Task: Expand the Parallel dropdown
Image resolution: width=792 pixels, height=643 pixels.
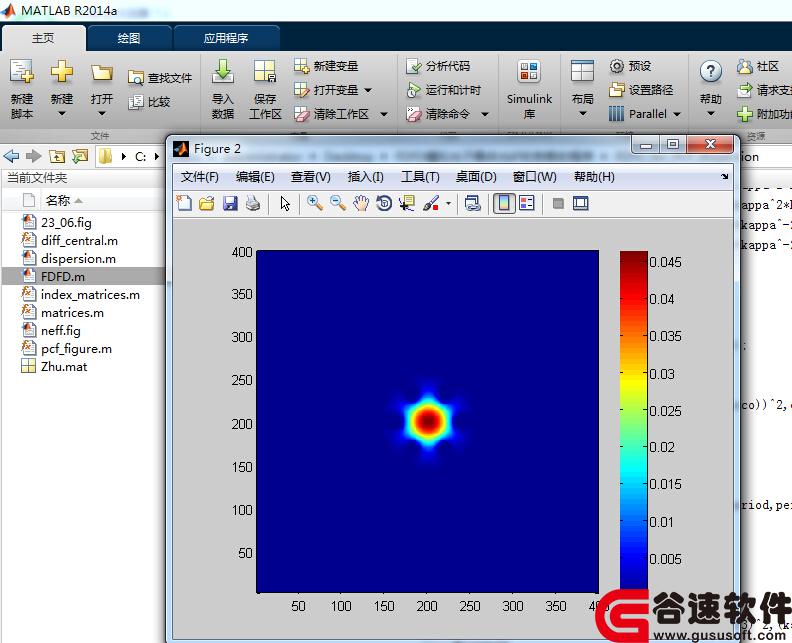Action: [x=677, y=115]
